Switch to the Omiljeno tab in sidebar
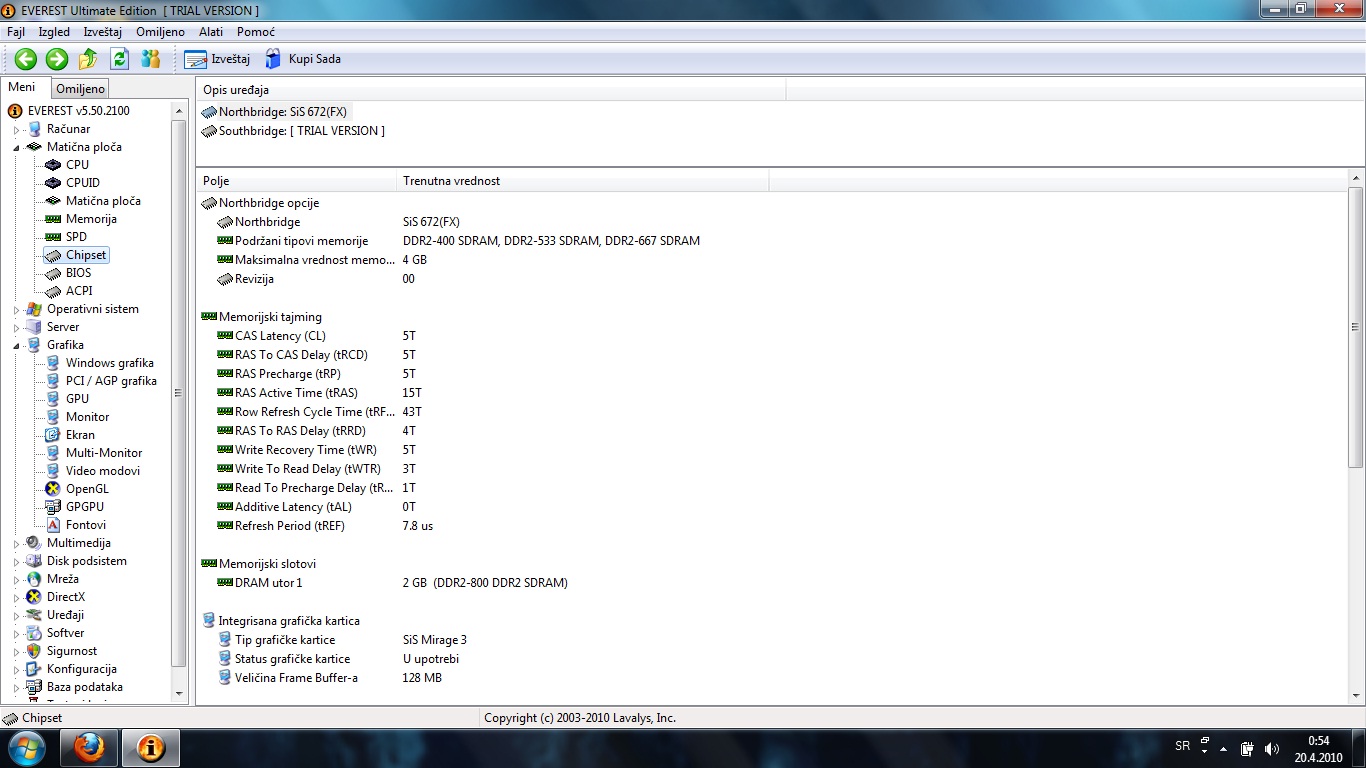This screenshot has width=1366, height=768. 80,89
